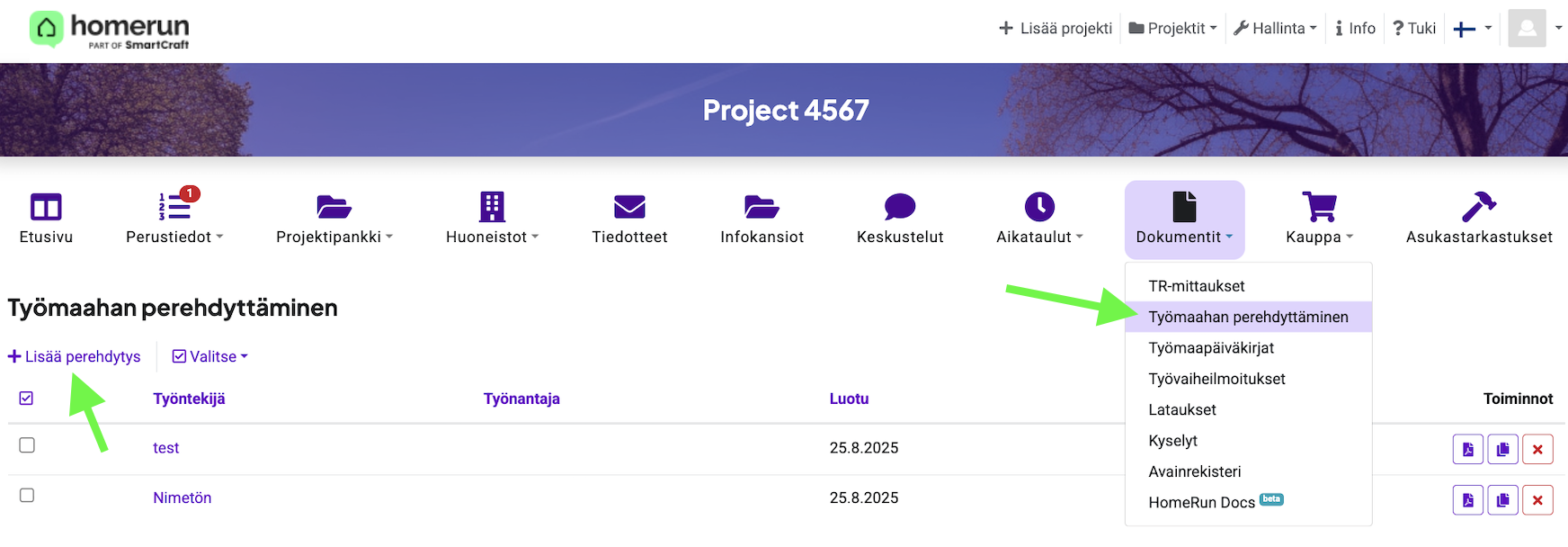Delete the test row with the red X
The width and height of the screenshot is (1568, 547).
[x=1537, y=449]
